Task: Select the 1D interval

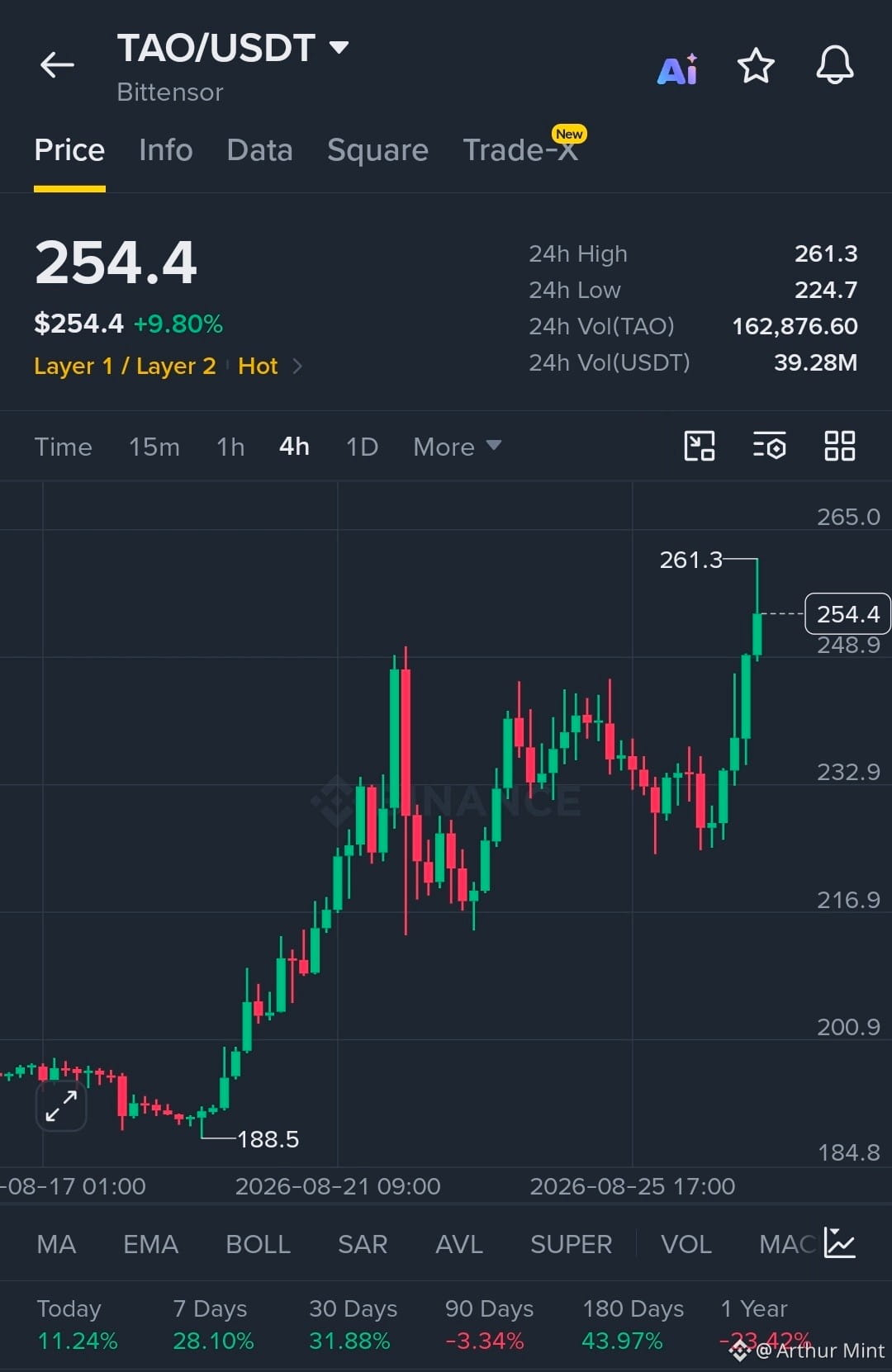Action: click(362, 447)
